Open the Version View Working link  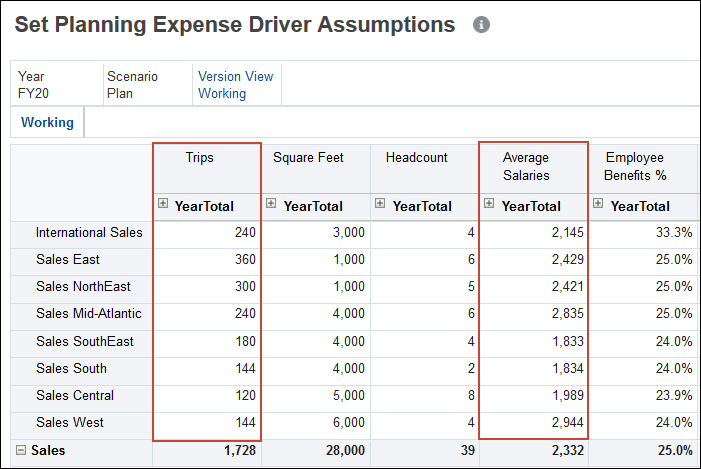click(x=235, y=84)
